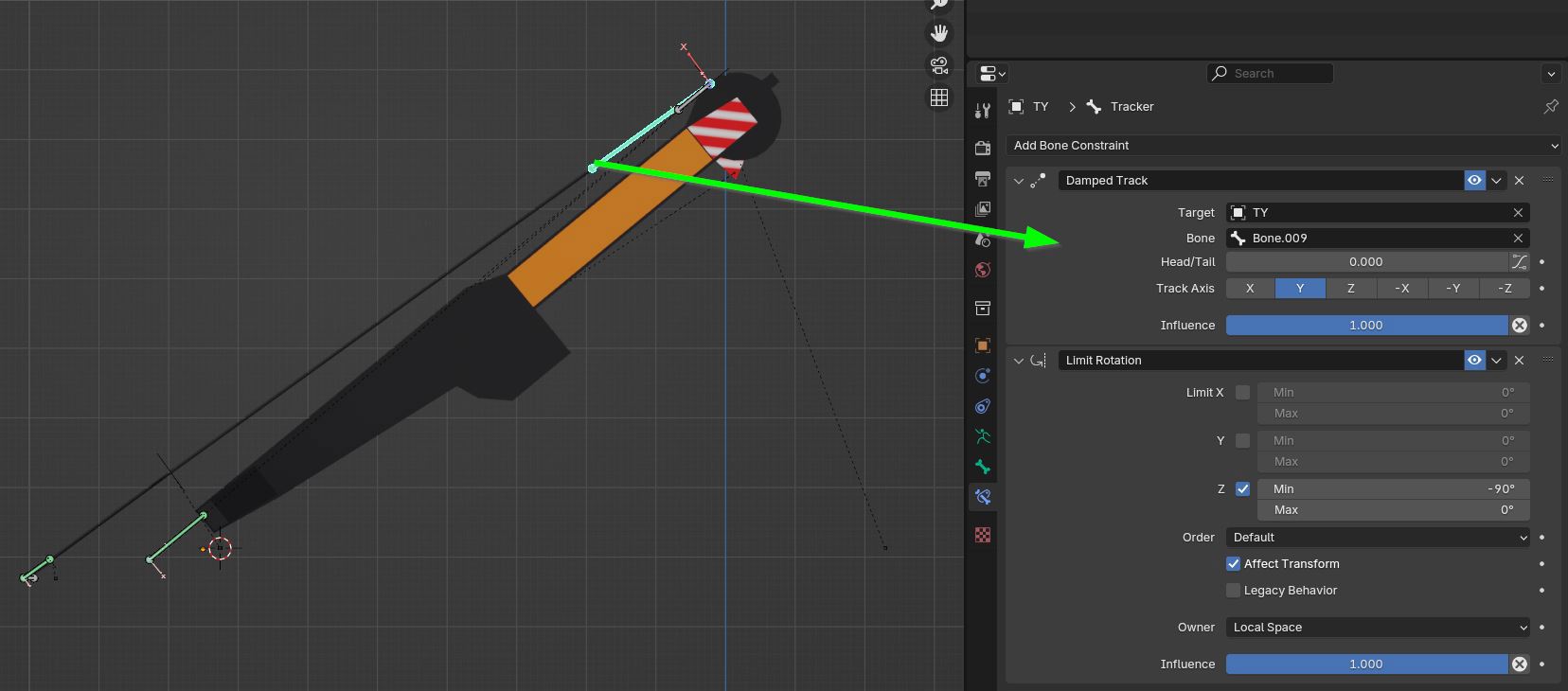Screen dimensions: 1568x691
Task: Enable Legacy Behavior checkbox
Action: (1233, 590)
